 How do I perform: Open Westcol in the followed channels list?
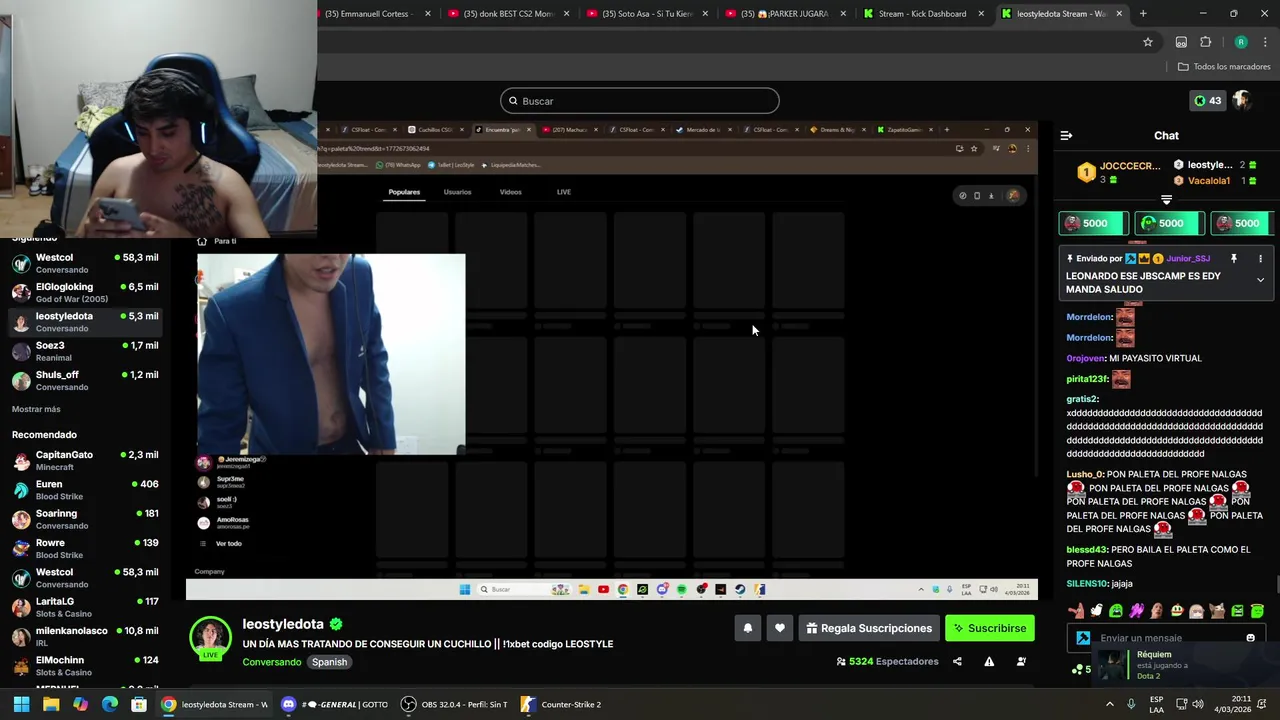(x=85, y=263)
